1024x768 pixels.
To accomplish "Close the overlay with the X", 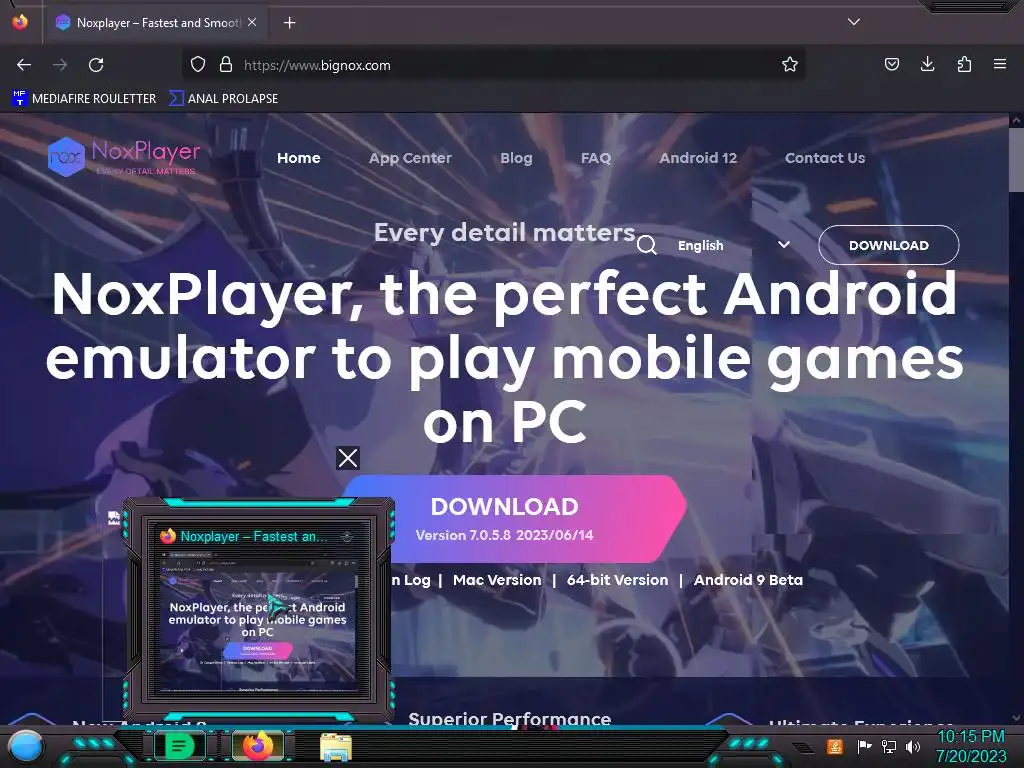I will pos(347,458).
